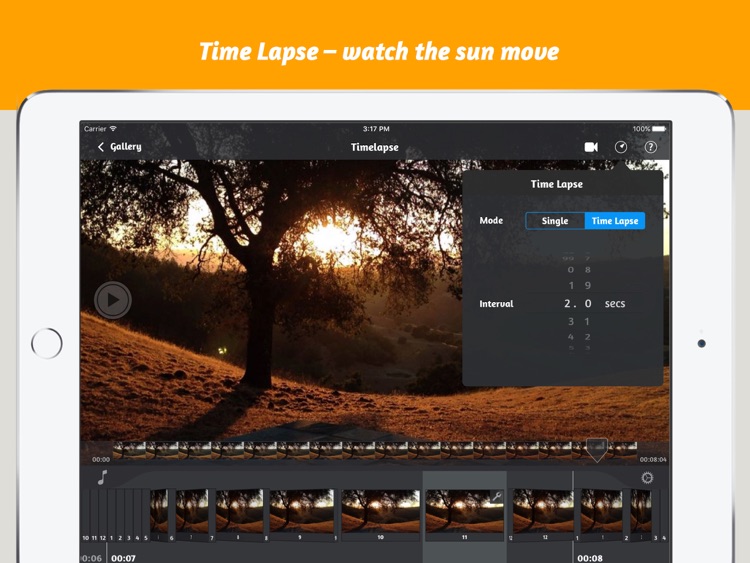
Task: Select frame 12 thumbnail in the timeline
Action: 543,512
